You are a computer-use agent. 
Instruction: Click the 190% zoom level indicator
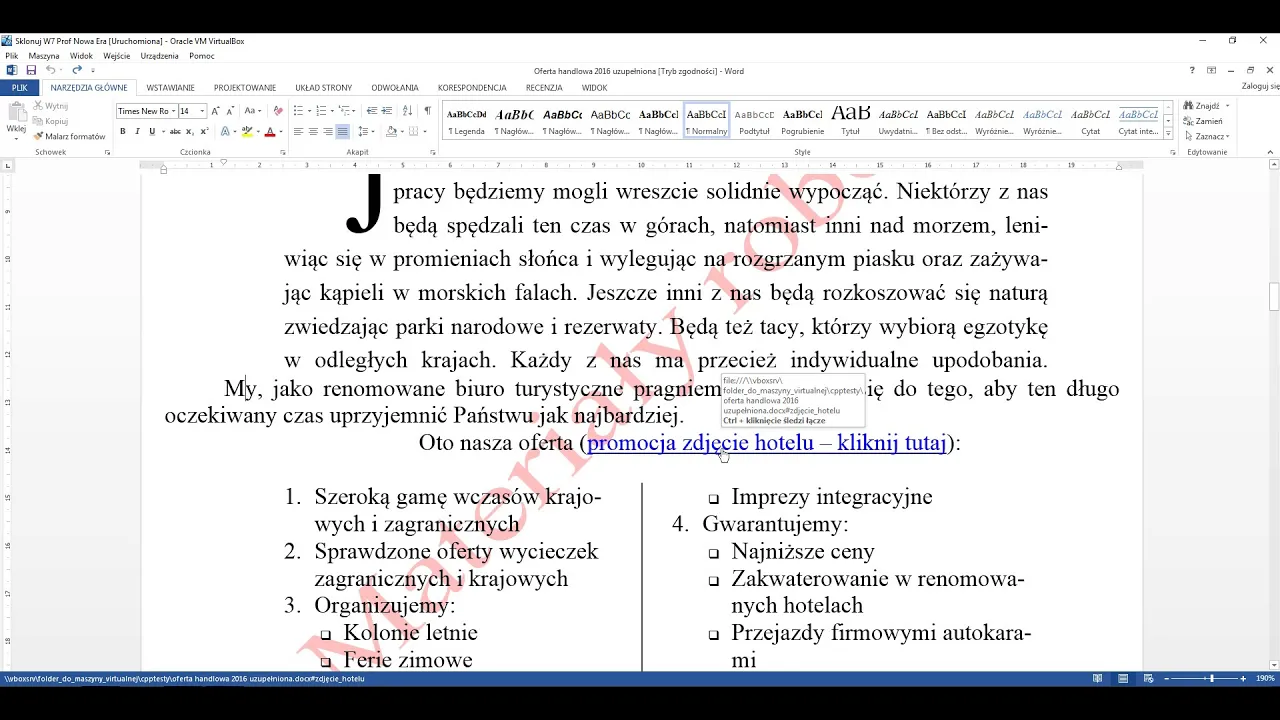tap(1265, 678)
